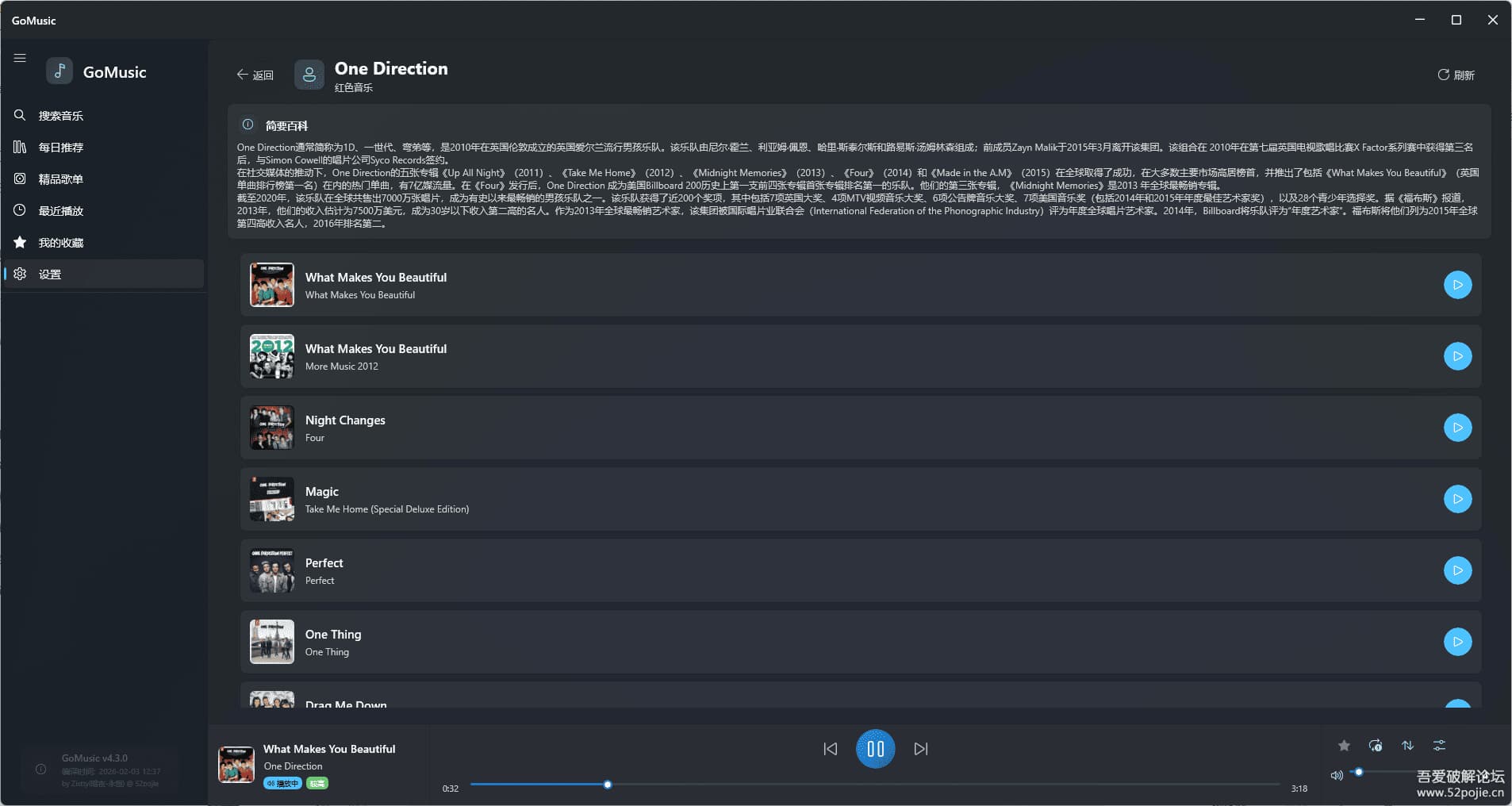Open 精品歌单 in the sidebar
The image size is (1512, 806).
coord(103,179)
